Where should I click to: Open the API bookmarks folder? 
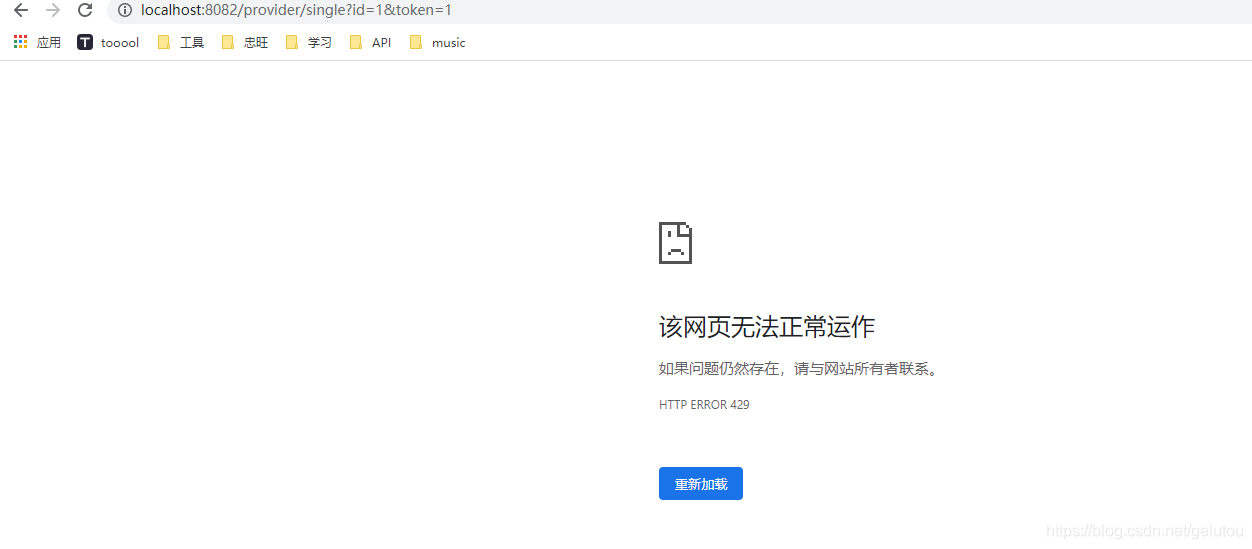[371, 42]
